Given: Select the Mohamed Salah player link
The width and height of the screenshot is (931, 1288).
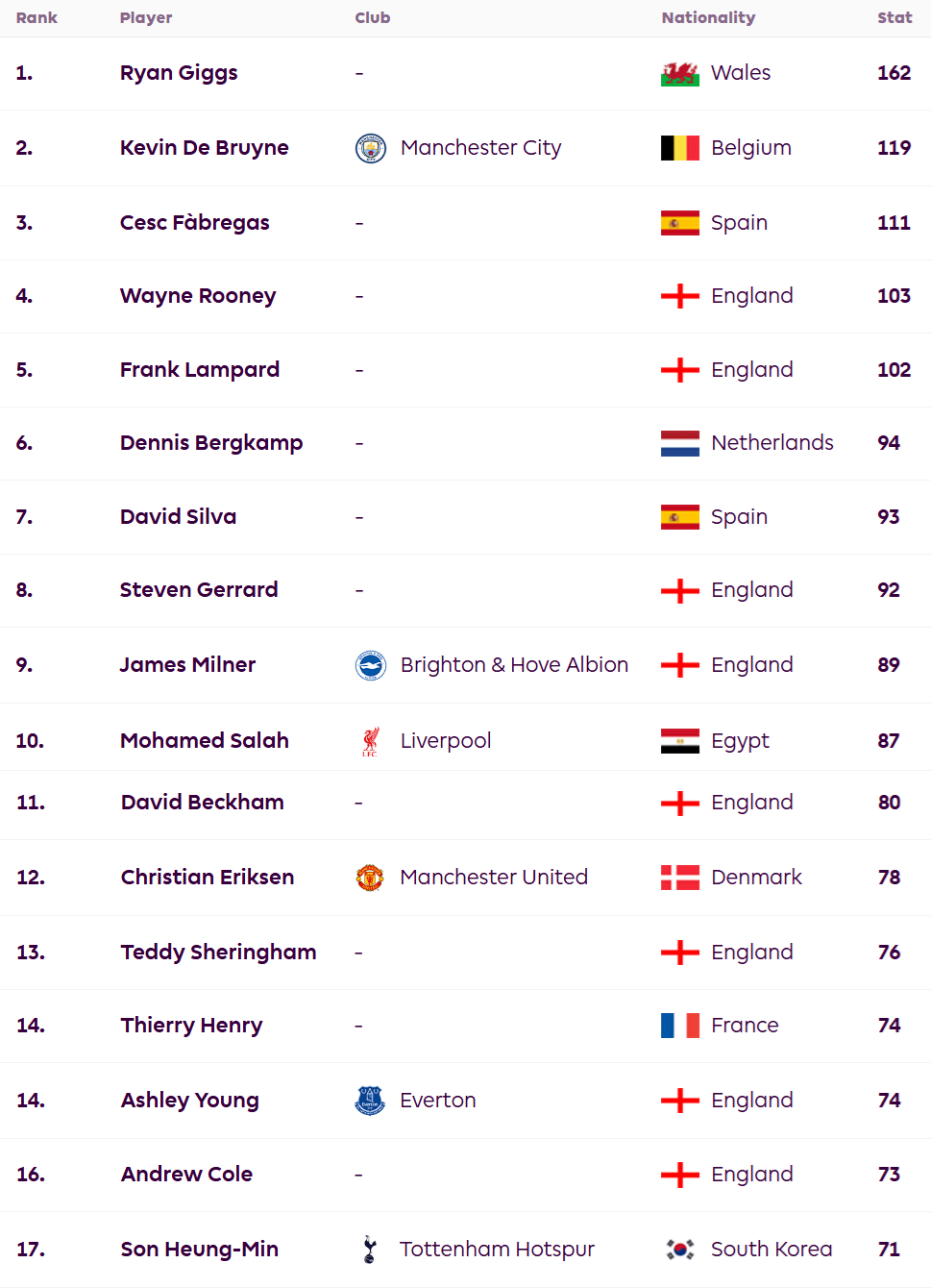Looking at the screenshot, I should point(205,741).
